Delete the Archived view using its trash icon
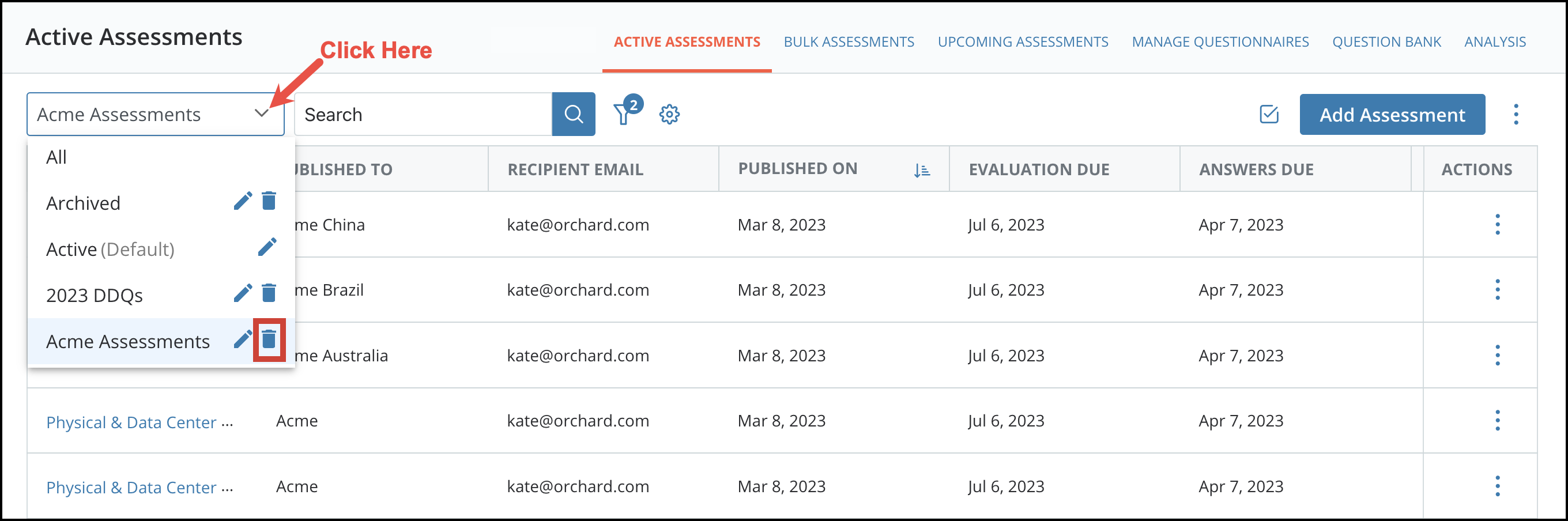The image size is (1568, 521). point(269,201)
